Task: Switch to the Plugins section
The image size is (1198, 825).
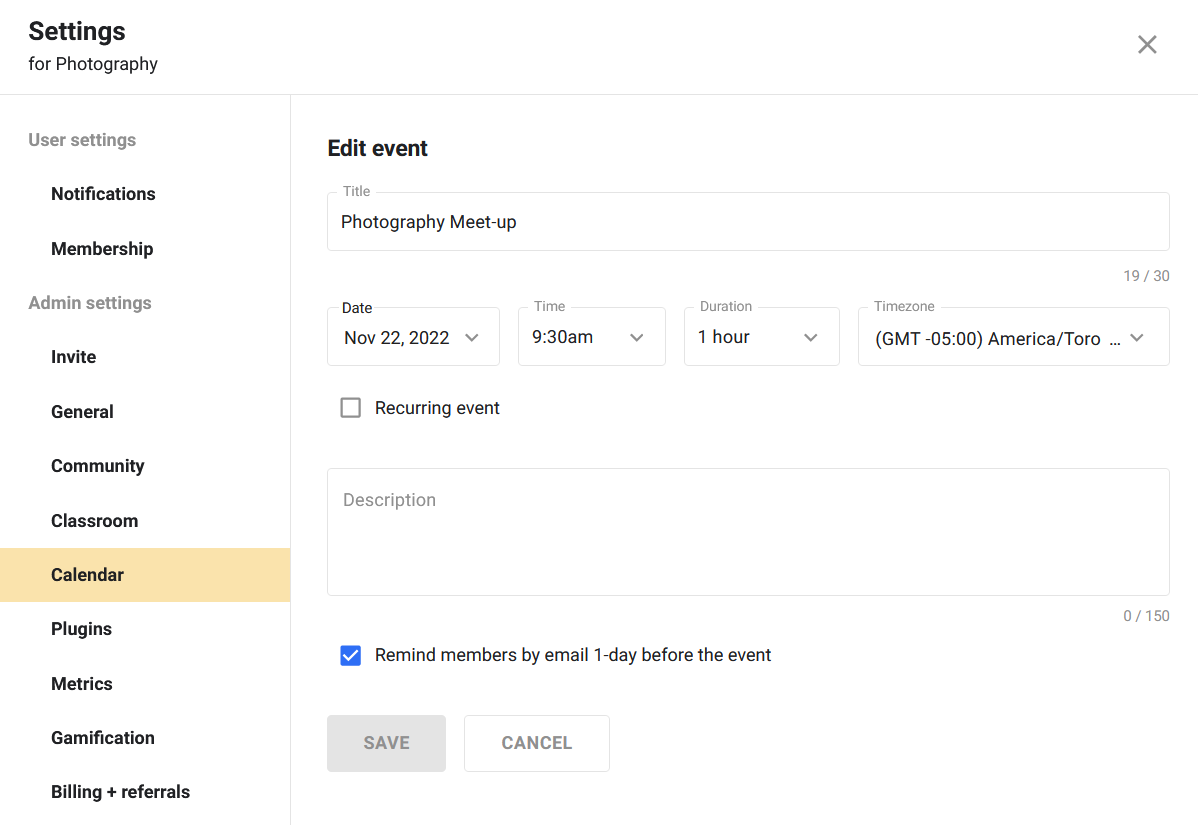Action: (x=81, y=628)
